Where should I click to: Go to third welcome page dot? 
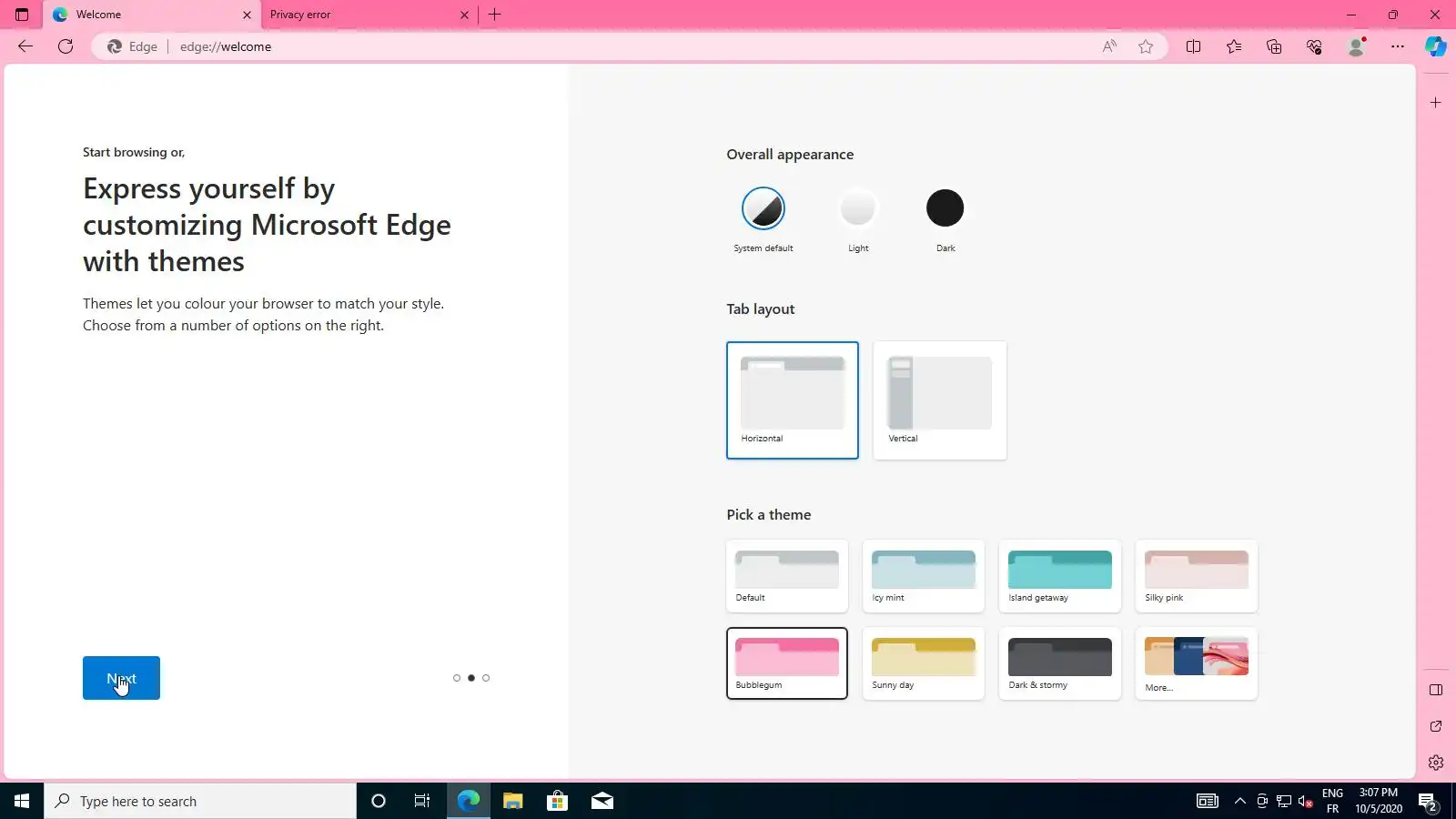486,678
